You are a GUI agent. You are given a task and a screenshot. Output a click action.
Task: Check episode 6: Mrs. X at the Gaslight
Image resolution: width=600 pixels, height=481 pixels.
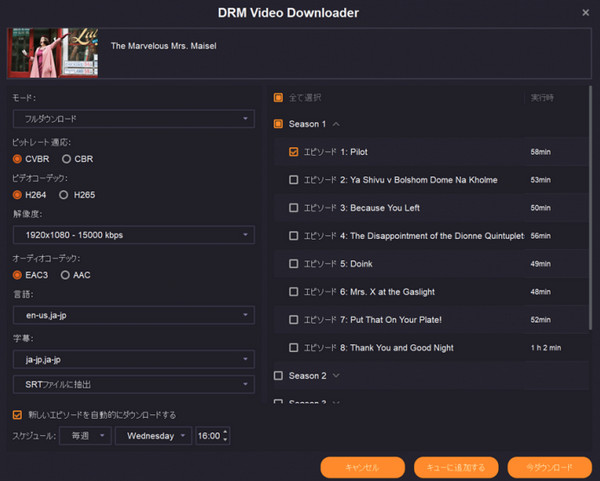coord(293,292)
